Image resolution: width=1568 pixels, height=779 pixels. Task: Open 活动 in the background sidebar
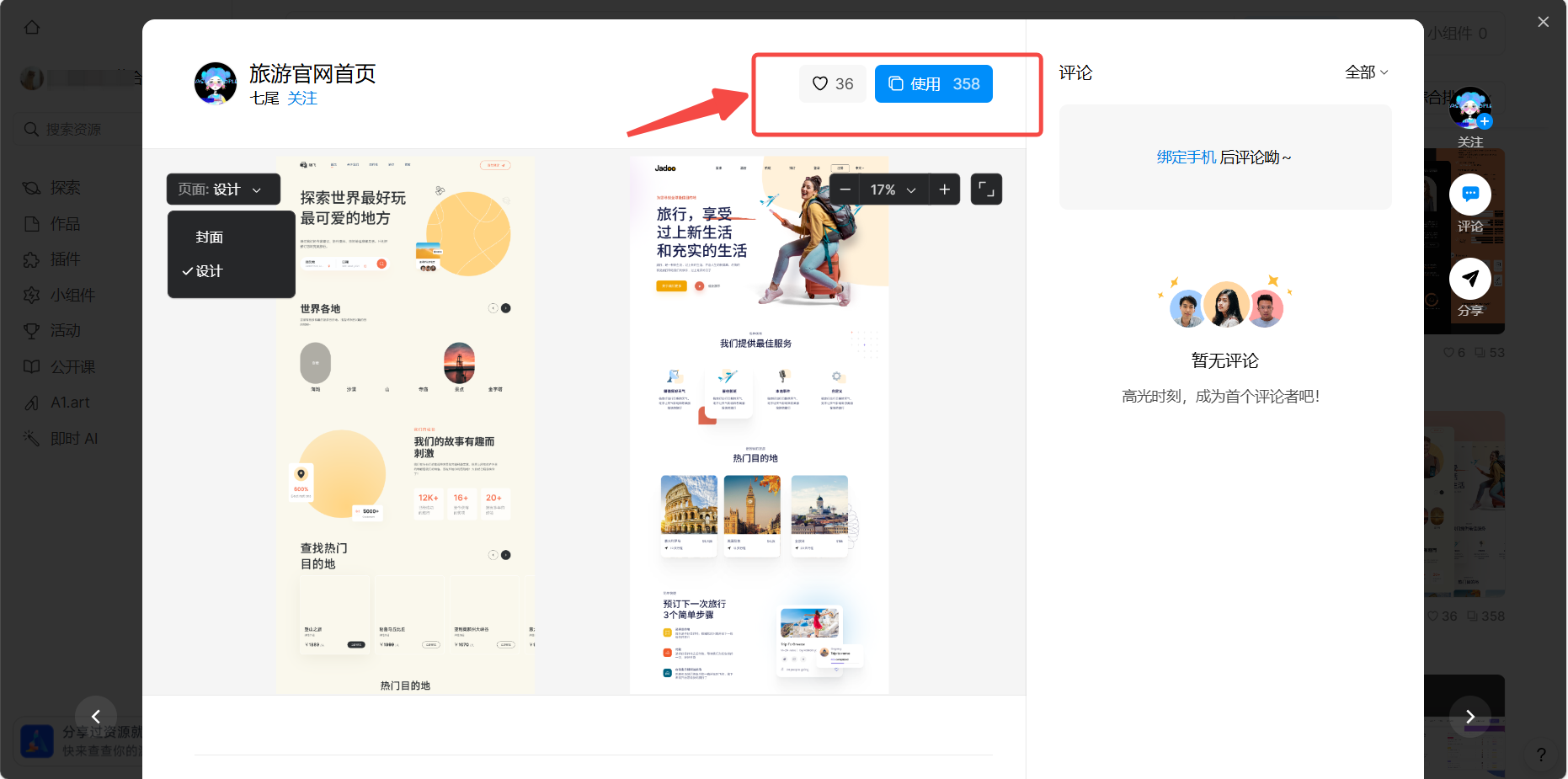pyautogui.click(x=52, y=331)
